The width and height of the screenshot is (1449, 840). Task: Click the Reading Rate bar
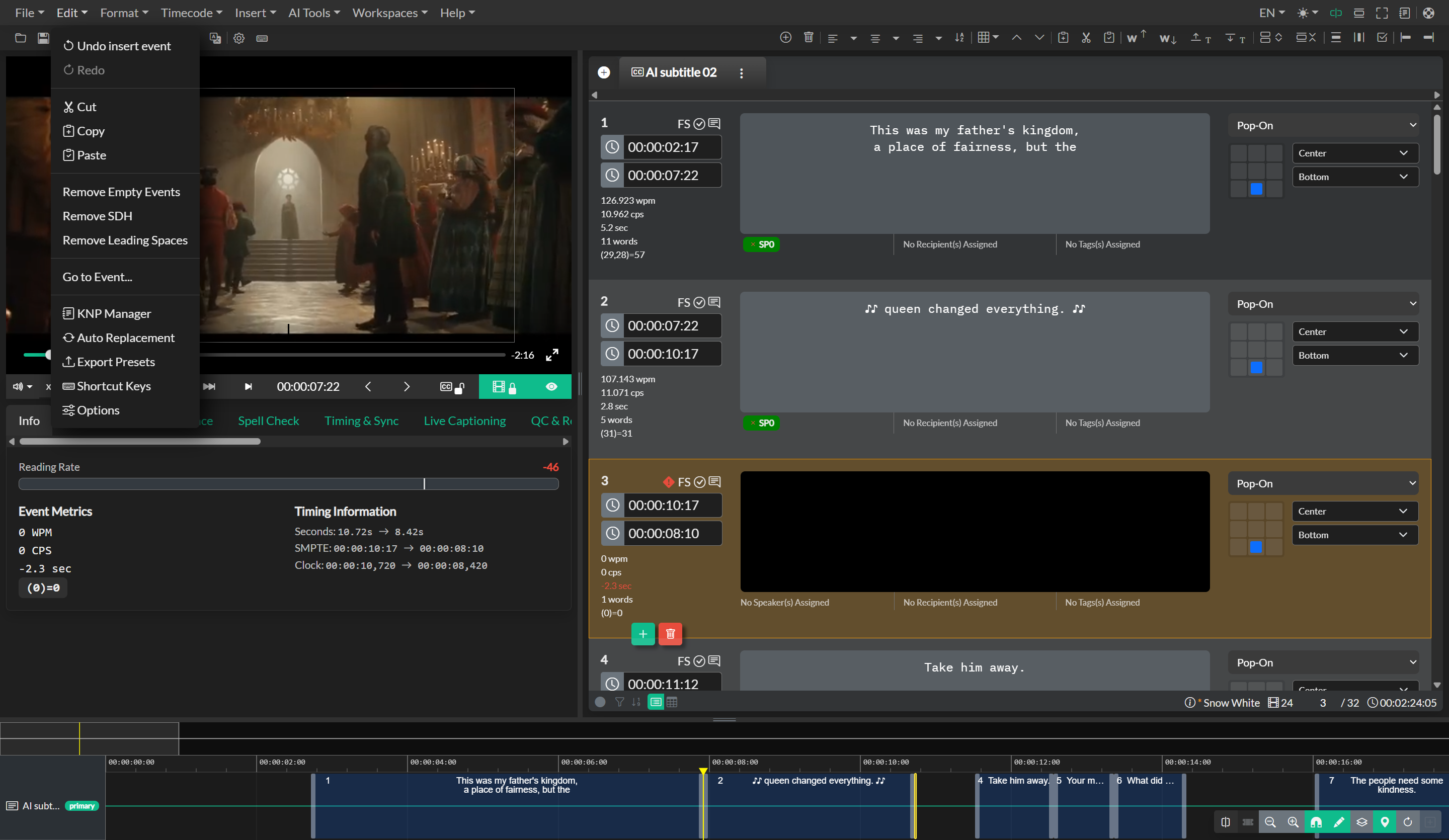click(288, 484)
